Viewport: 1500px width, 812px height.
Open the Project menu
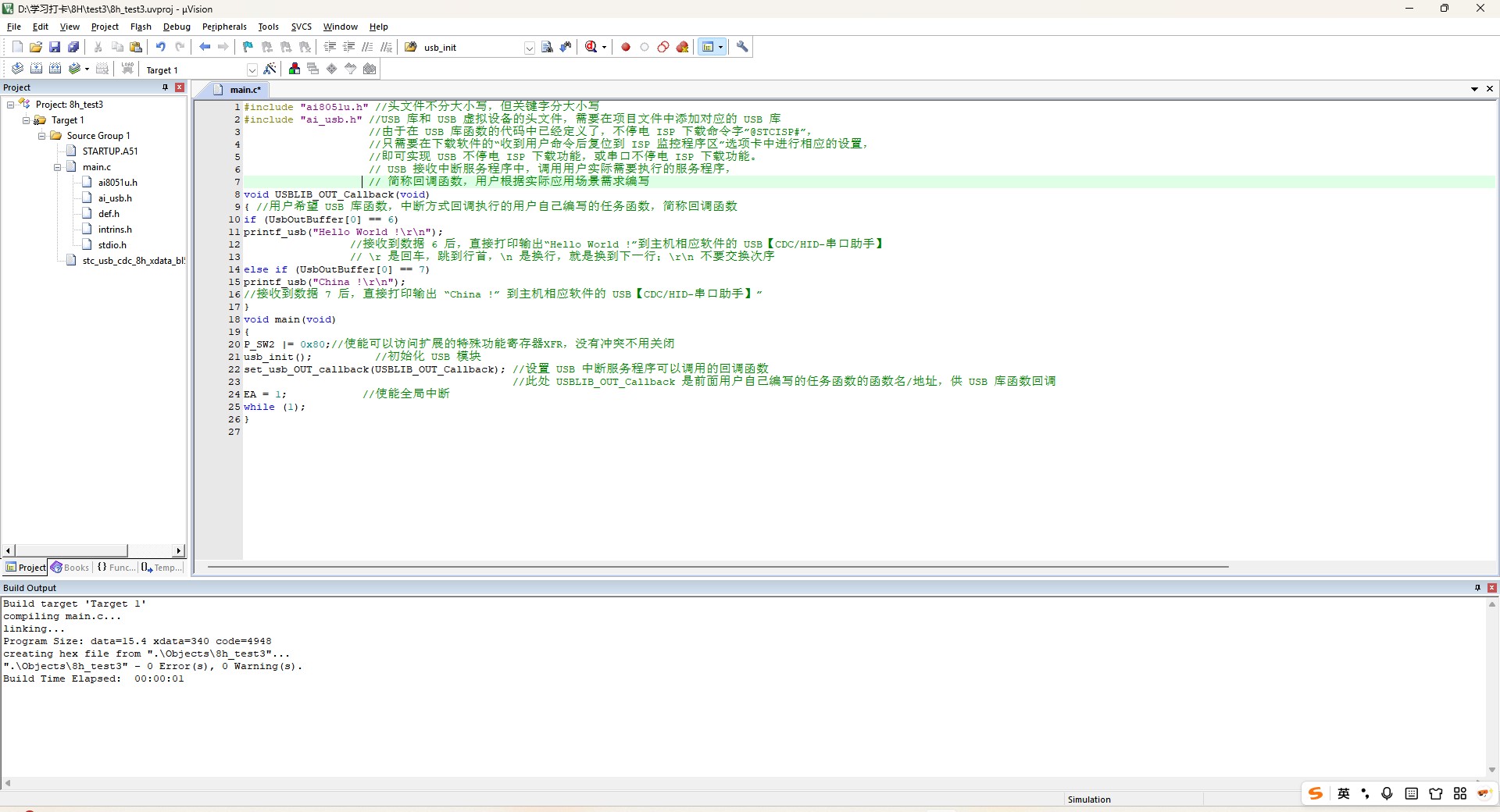pyautogui.click(x=105, y=27)
